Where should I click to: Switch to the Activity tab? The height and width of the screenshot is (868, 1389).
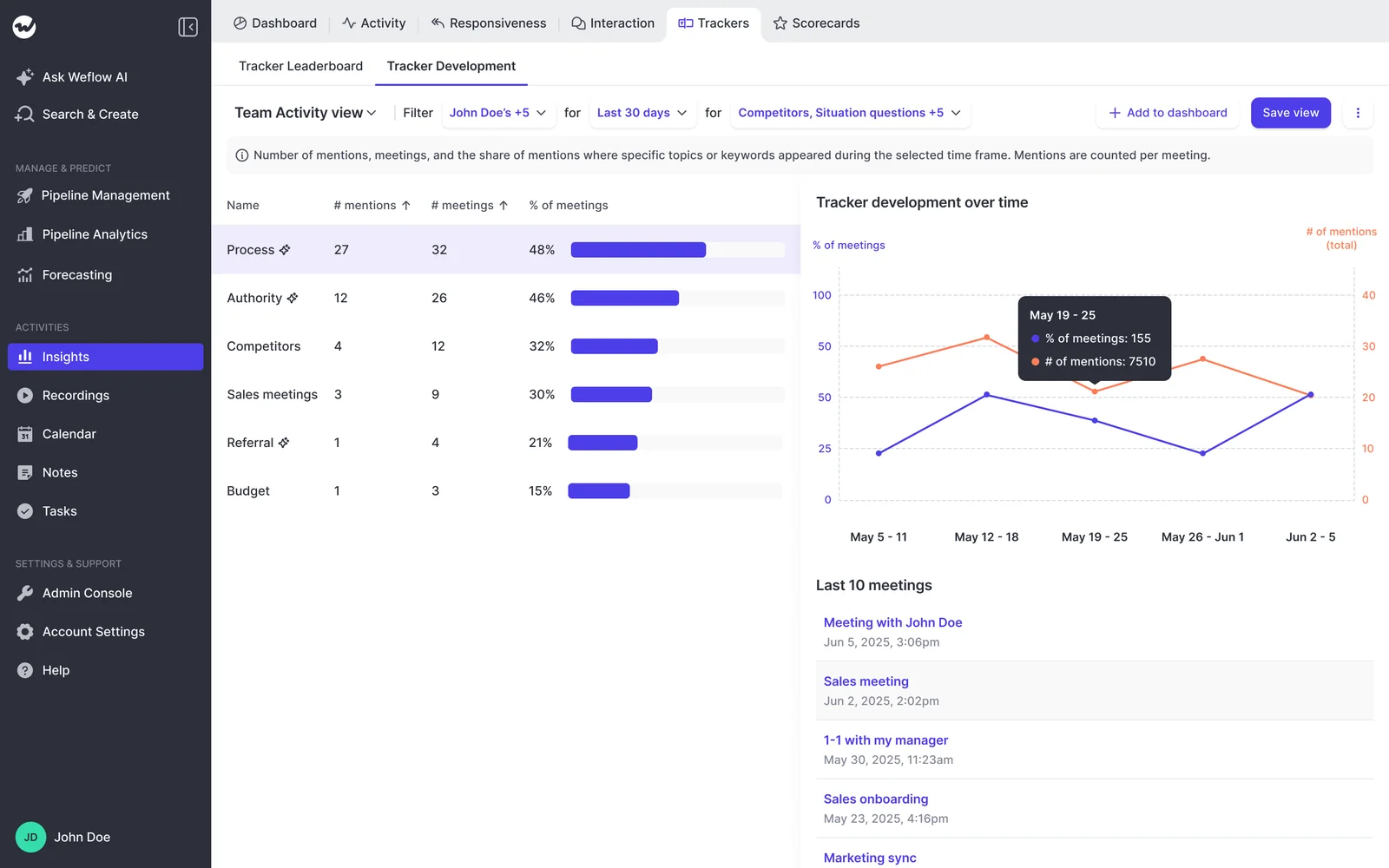pyautogui.click(x=374, y=23)
